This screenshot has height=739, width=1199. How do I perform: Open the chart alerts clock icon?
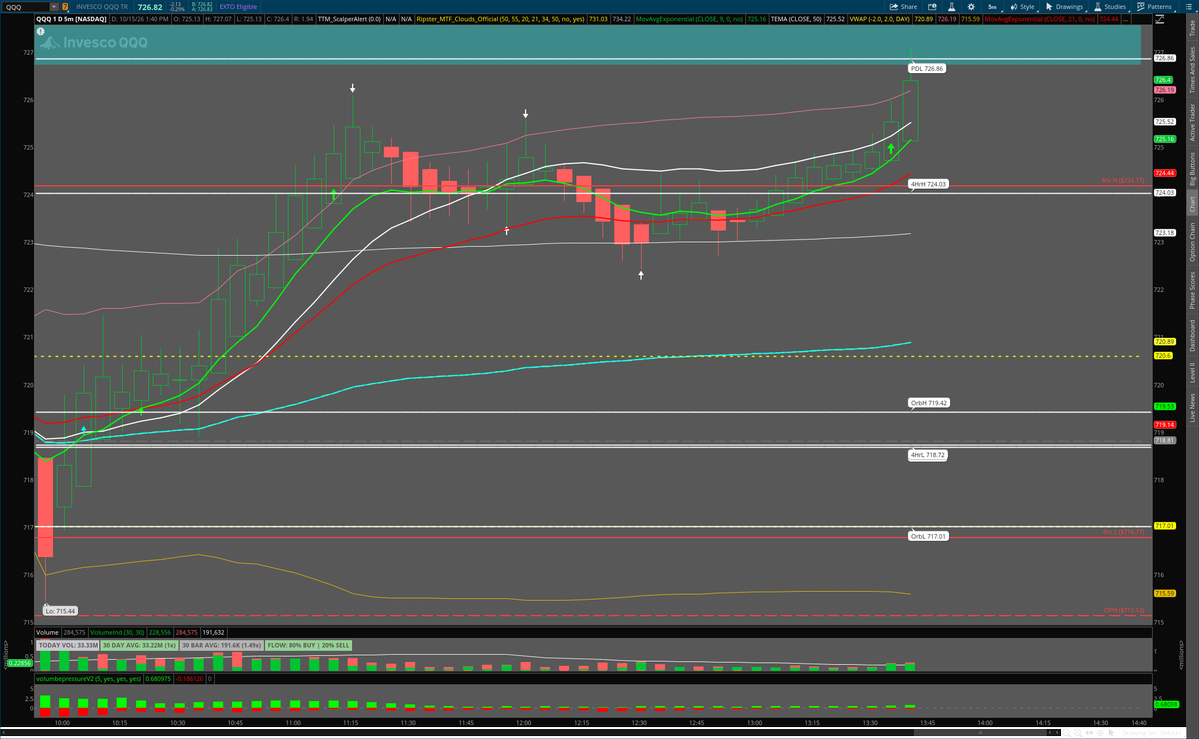point(932,7)
